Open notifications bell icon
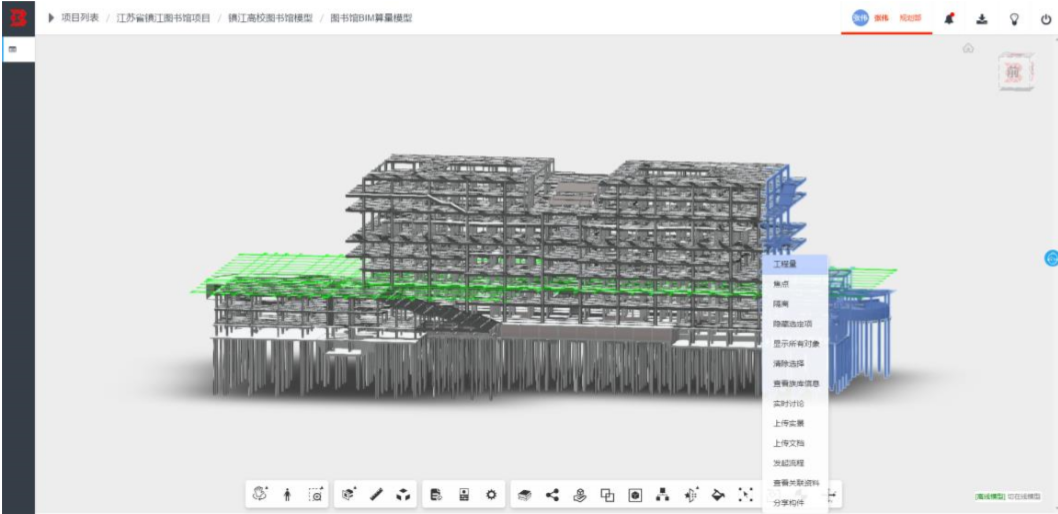The image size is (1058, 514). pos(949,19)
